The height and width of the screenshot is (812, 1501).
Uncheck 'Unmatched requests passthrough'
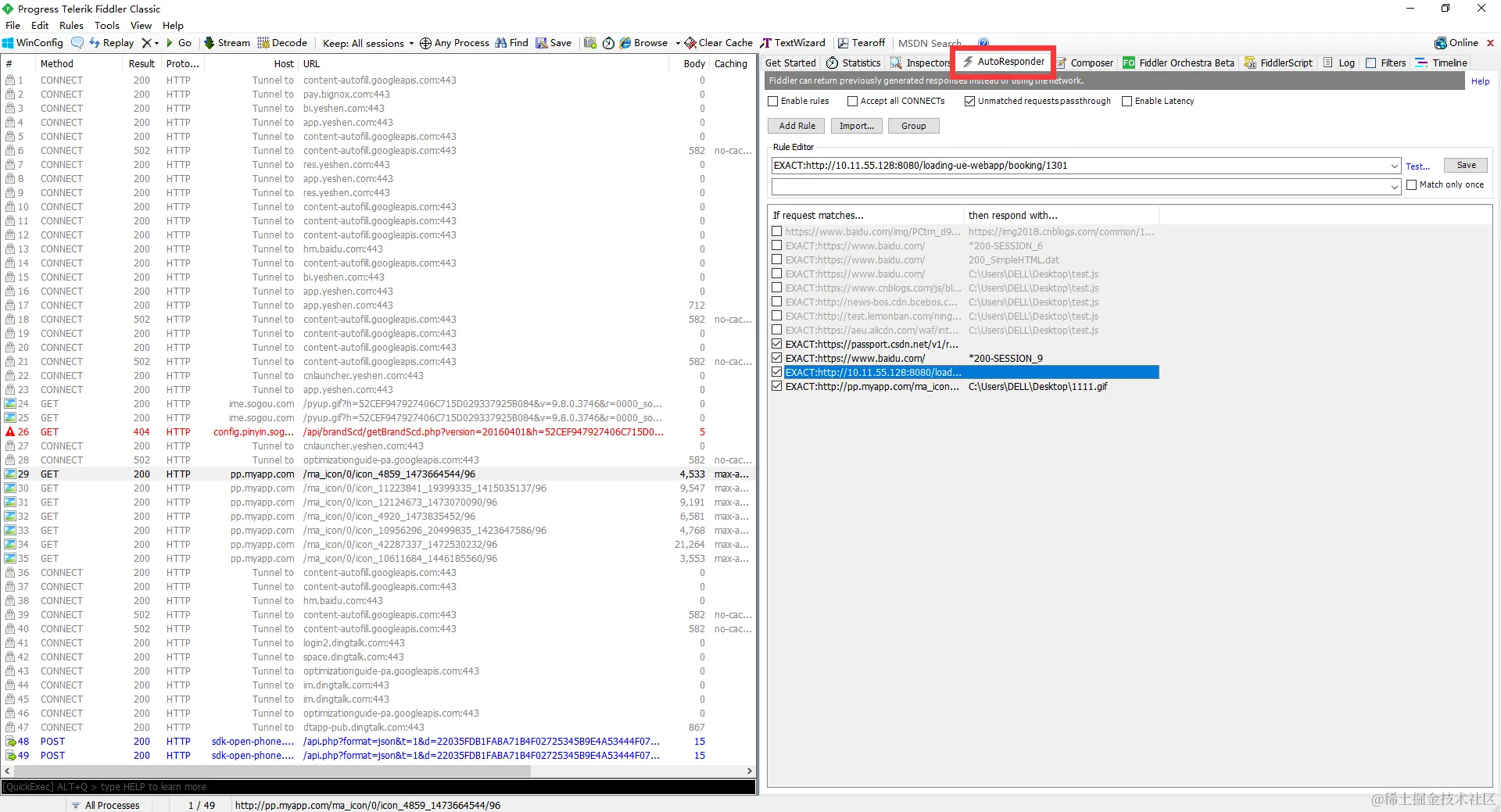[x=970, y=101]
